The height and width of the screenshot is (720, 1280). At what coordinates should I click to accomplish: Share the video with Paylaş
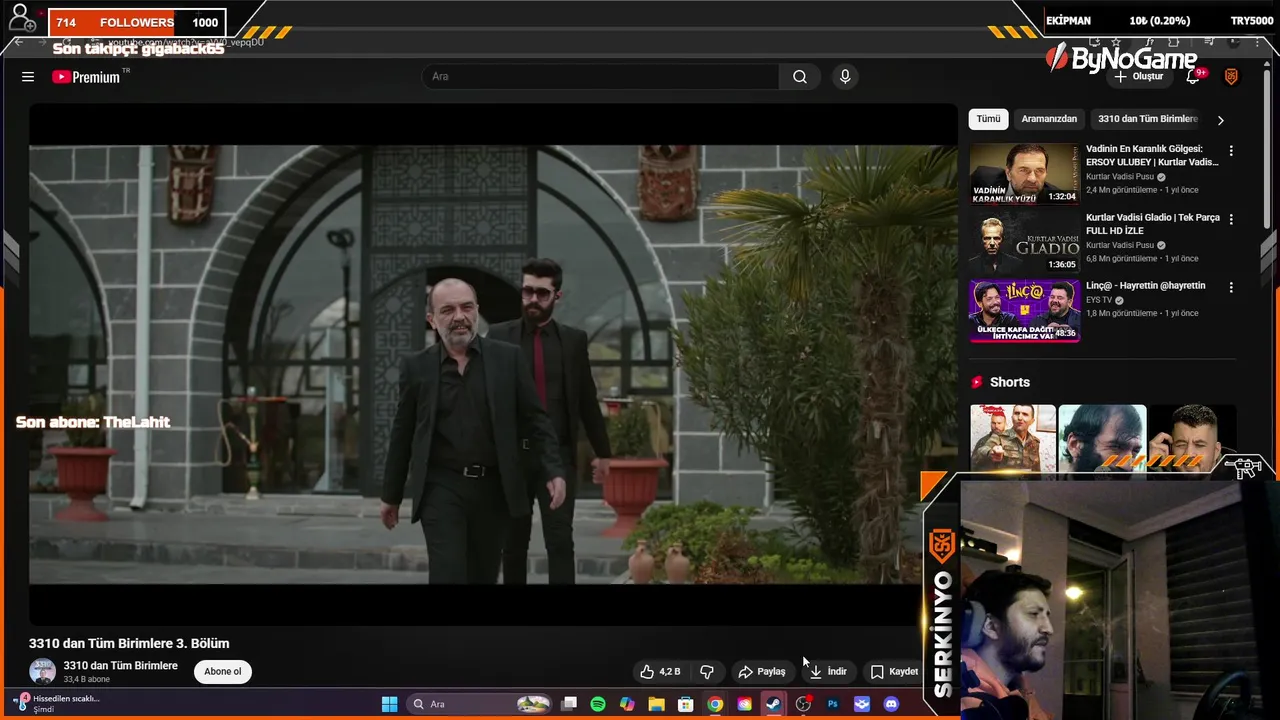point(762,672)
